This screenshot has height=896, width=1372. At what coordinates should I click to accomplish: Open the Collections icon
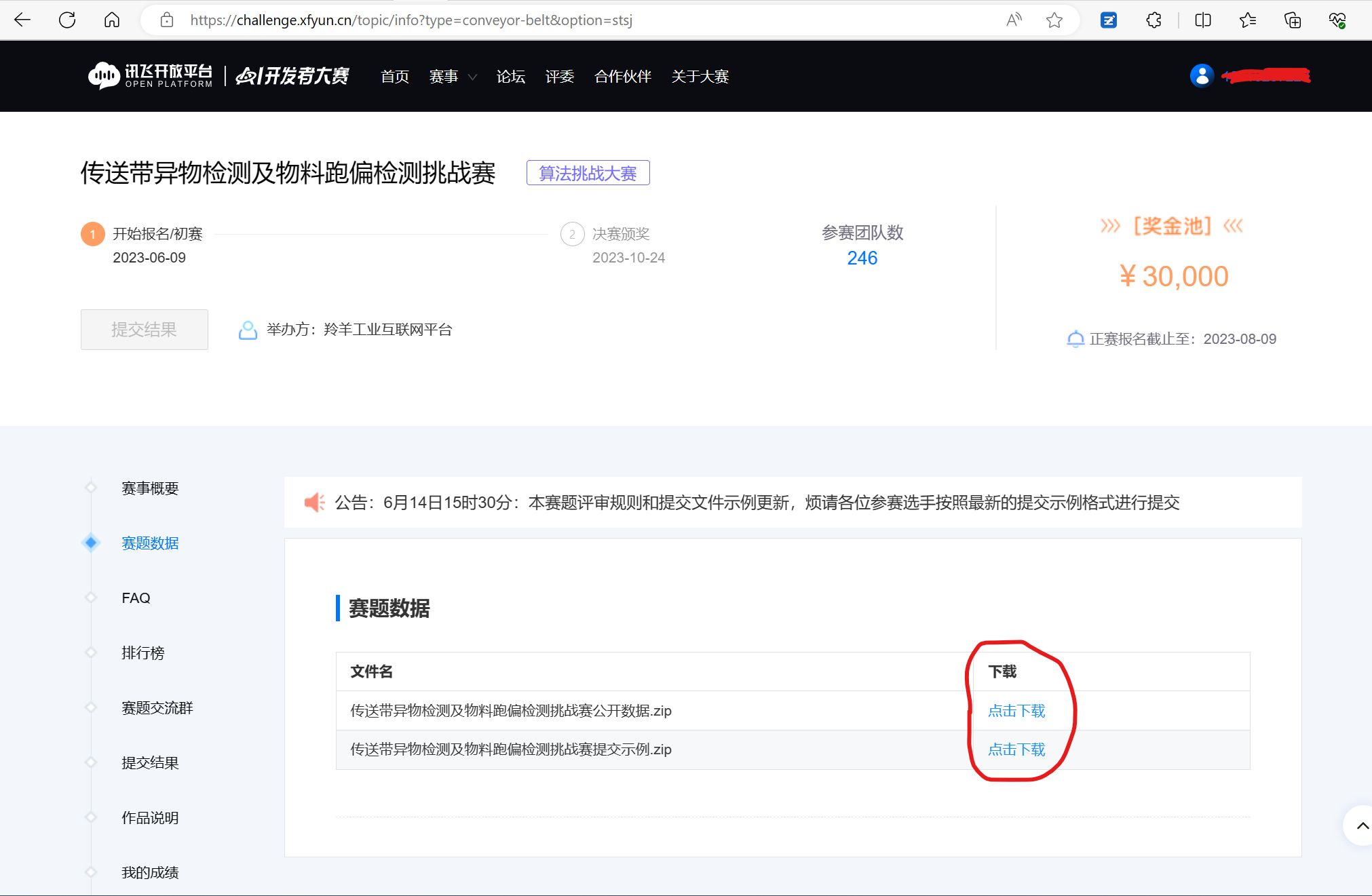[1293, 20]
